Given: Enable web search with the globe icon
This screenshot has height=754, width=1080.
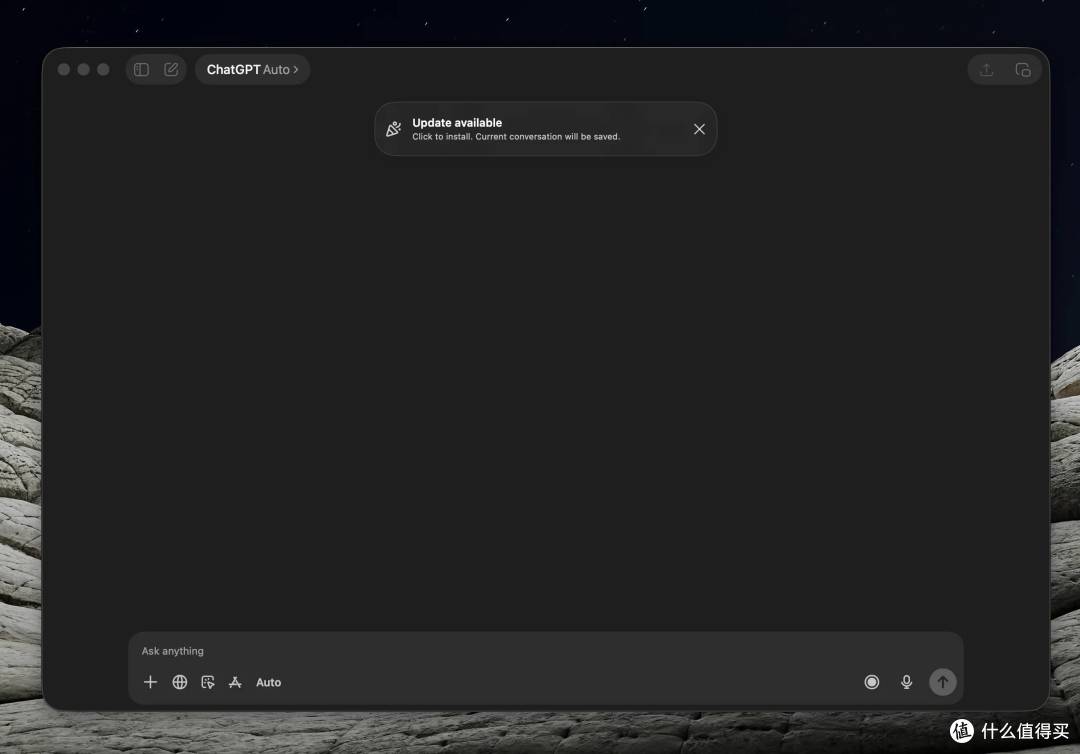Looking at the screenshot, I should click(180, 682).
